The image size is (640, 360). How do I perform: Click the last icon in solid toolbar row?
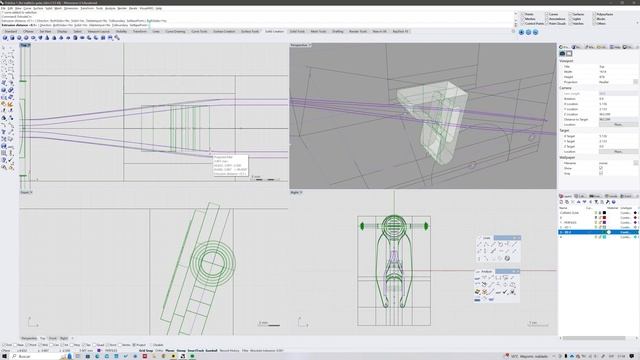[x=117, y=38]
